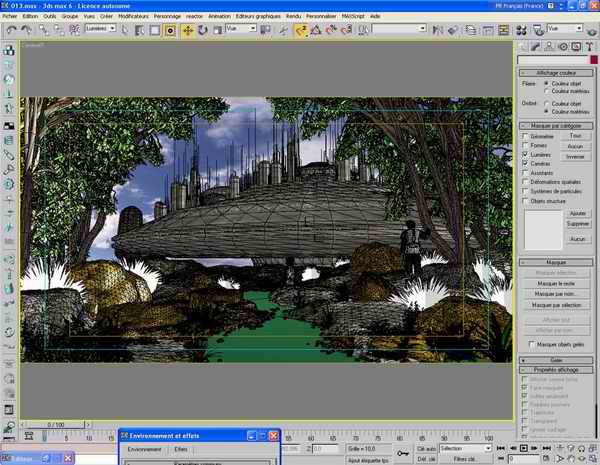
Task: Switch to the Effets tab
Action: (x=181, y=451)
